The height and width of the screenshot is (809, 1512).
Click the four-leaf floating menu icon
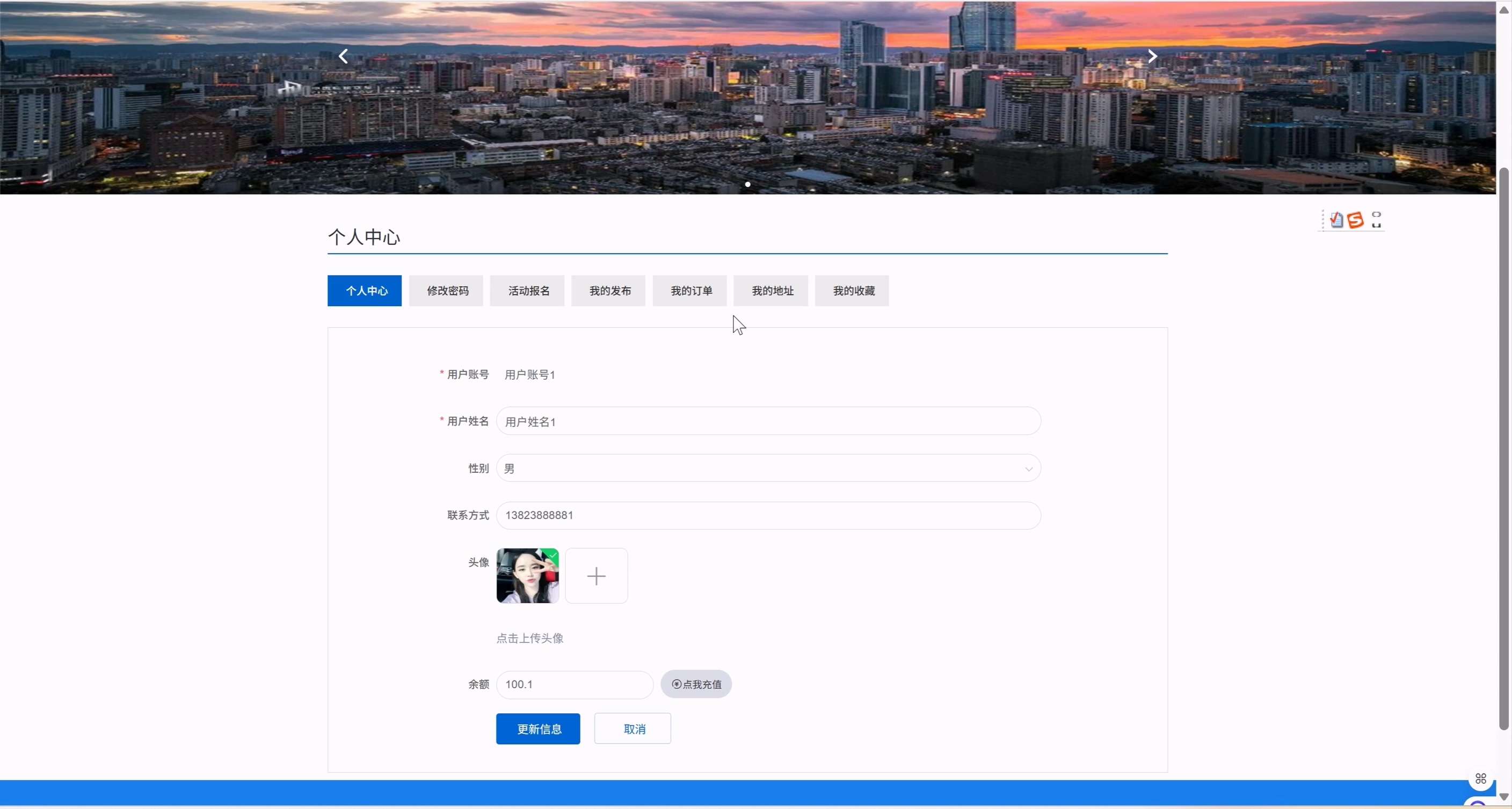pos(1480,778)
